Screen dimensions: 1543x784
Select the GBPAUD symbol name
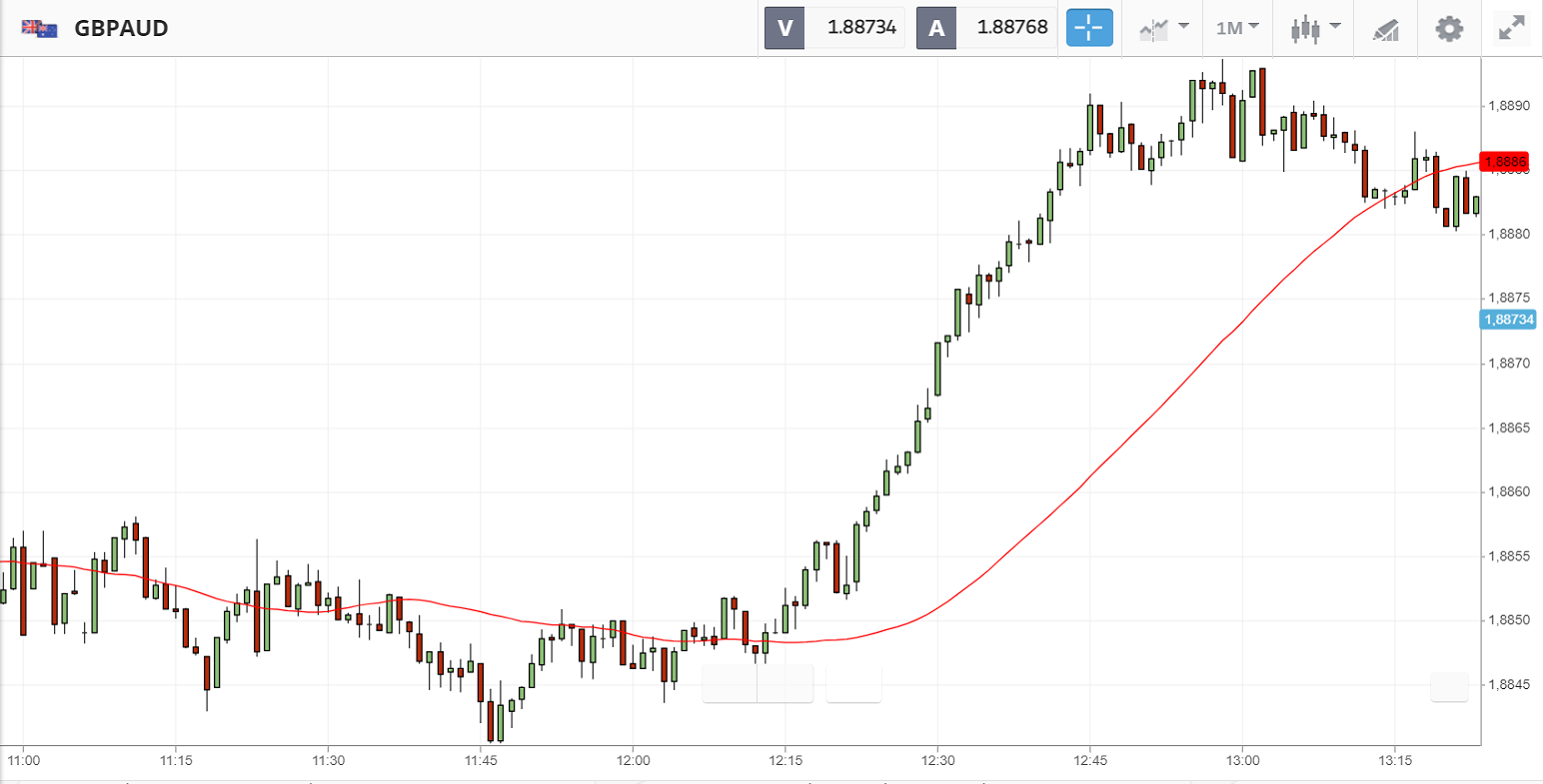[x=121, y=28]
